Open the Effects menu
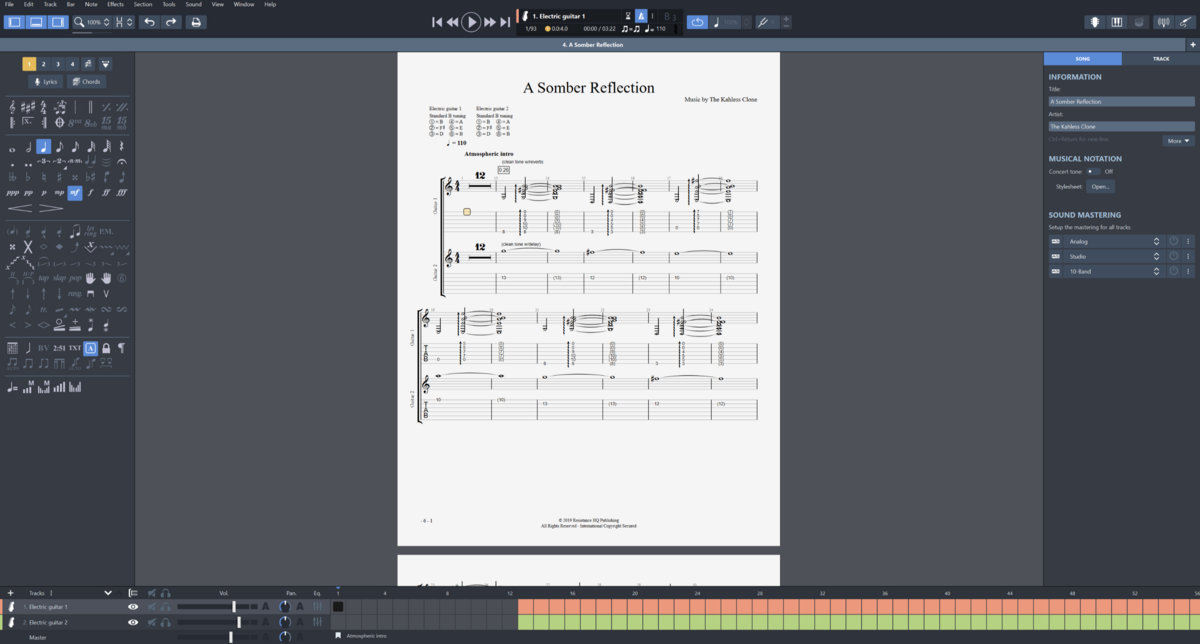Screen dimensions: 1200x644 click(x=115, y=4)
